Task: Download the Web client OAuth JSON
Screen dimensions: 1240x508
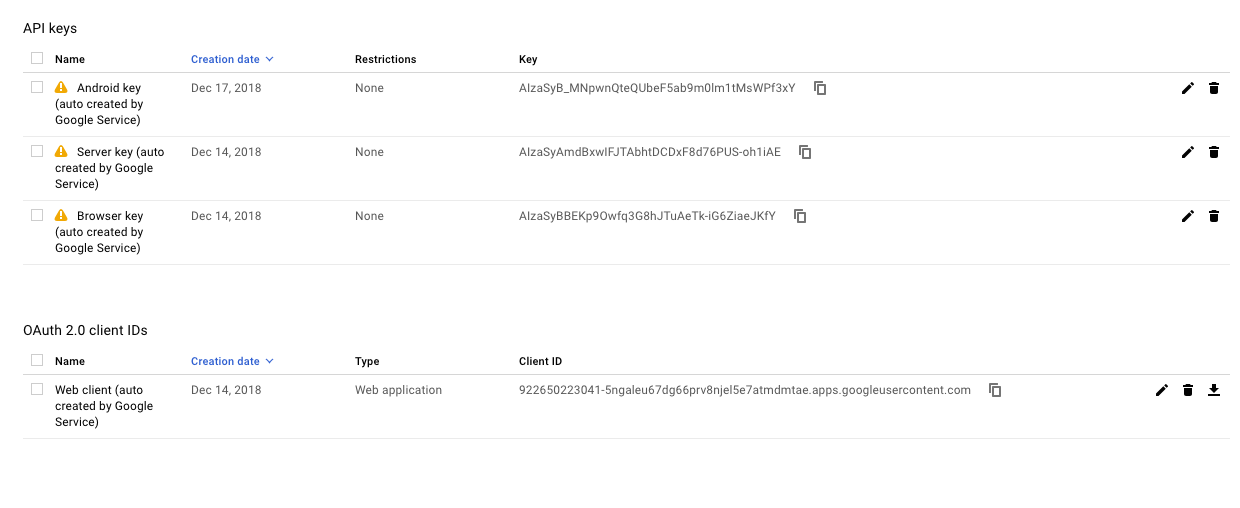Action: (x=1214, y=390)
